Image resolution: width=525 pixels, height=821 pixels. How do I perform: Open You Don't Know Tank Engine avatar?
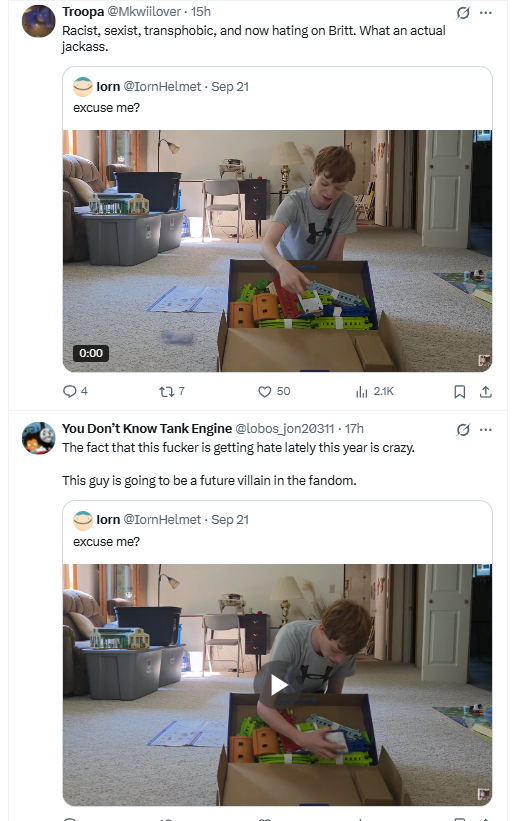[38, 438]
